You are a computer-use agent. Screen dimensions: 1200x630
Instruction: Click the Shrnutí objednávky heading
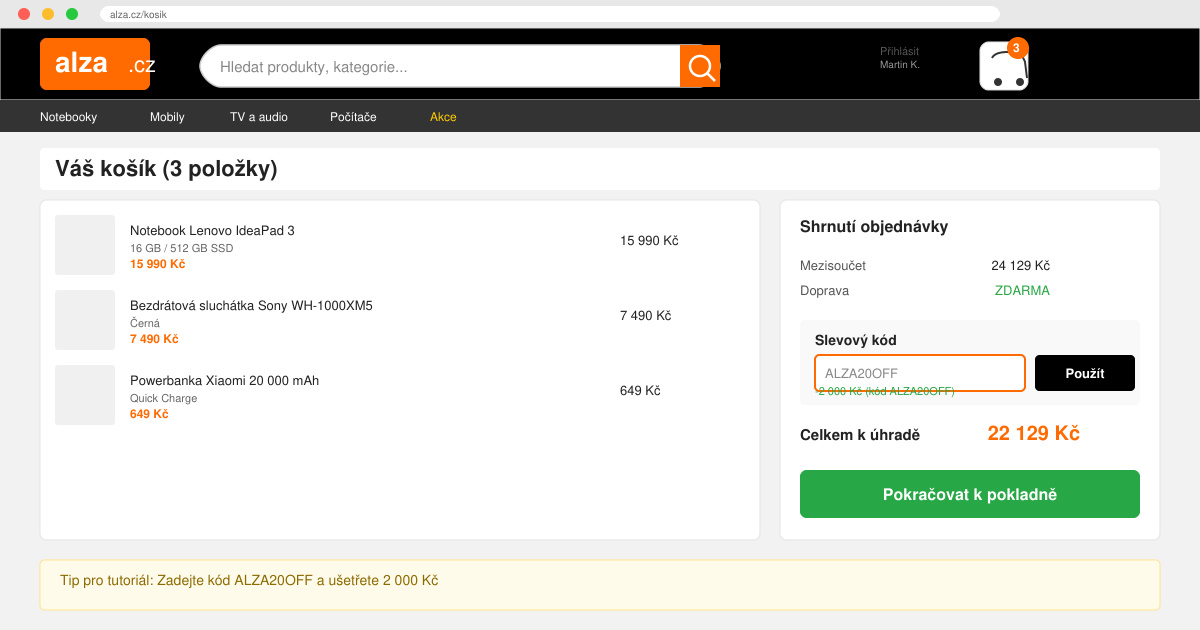(874, 227)
